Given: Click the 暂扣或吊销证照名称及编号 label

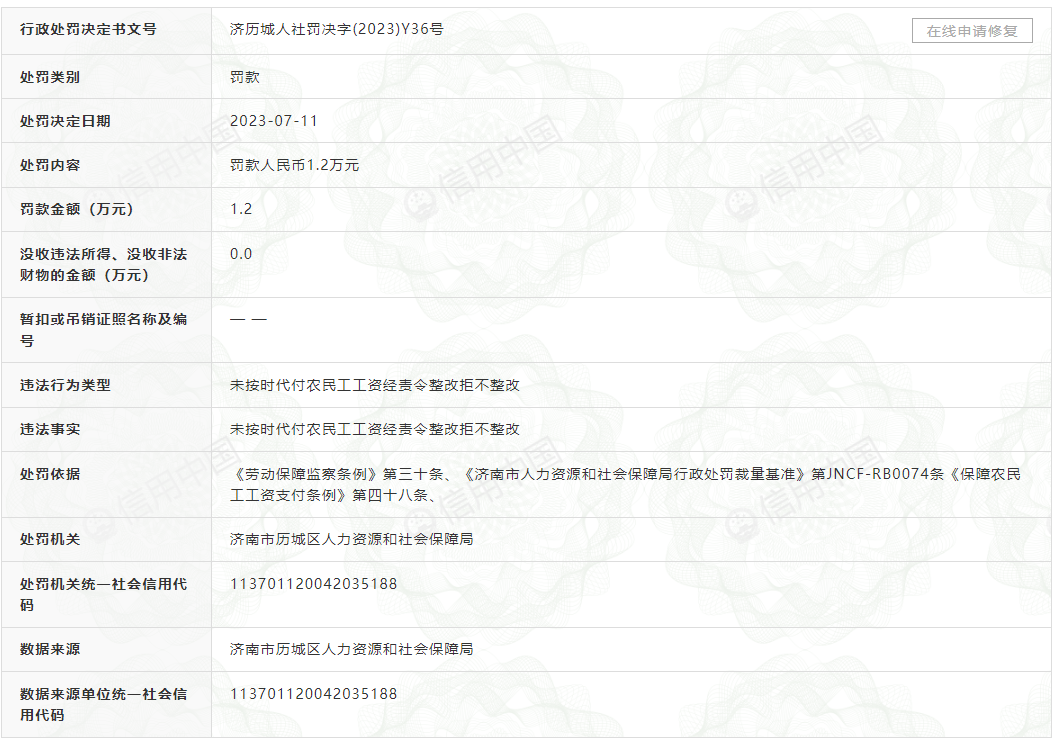Looking at the screenshot, I should 103,330.
